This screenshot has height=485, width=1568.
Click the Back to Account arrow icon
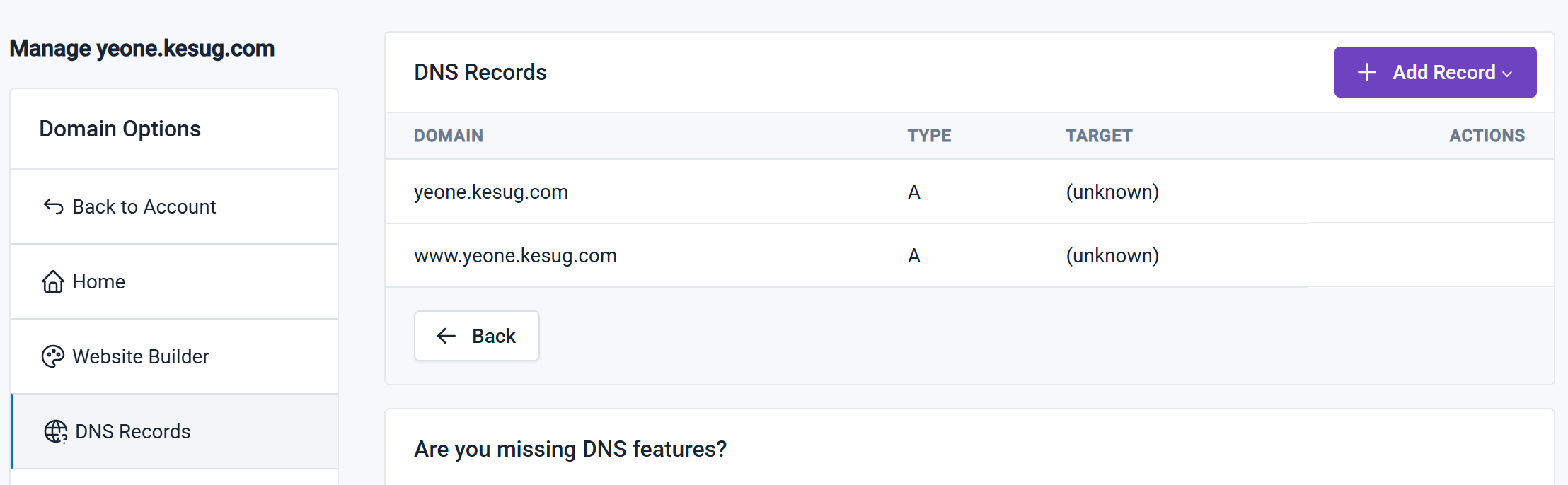pos(53,206)
